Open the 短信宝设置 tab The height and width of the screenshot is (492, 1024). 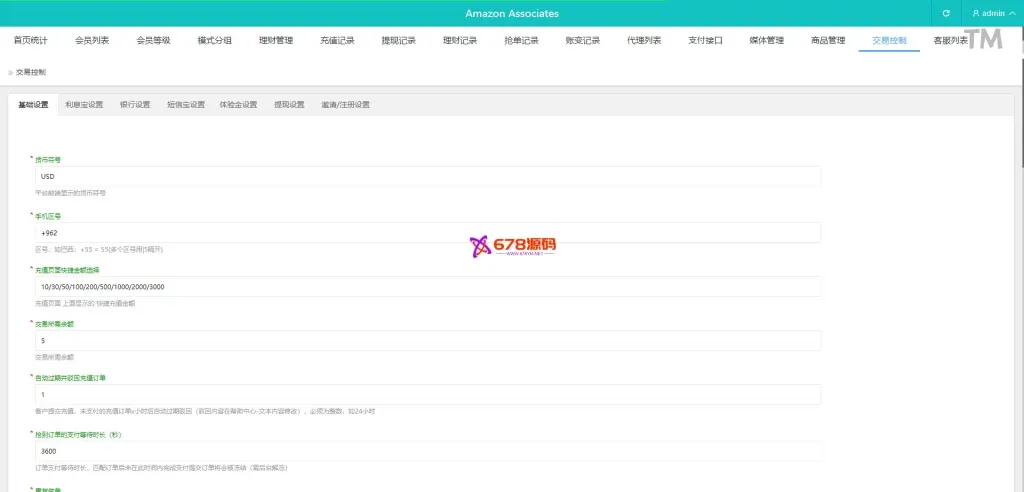point(185,104)
